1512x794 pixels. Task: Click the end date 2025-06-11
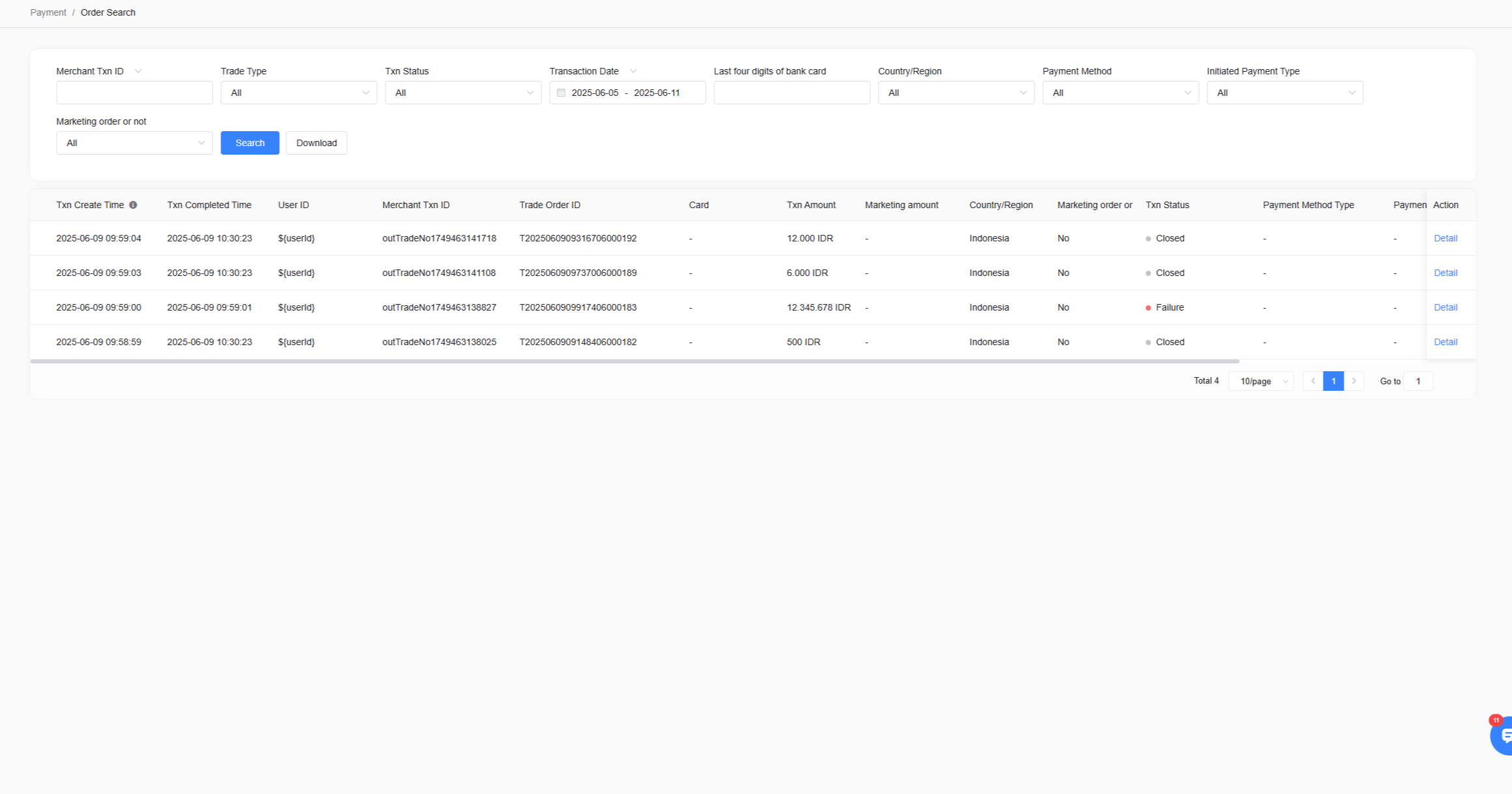tap(657, 93)
